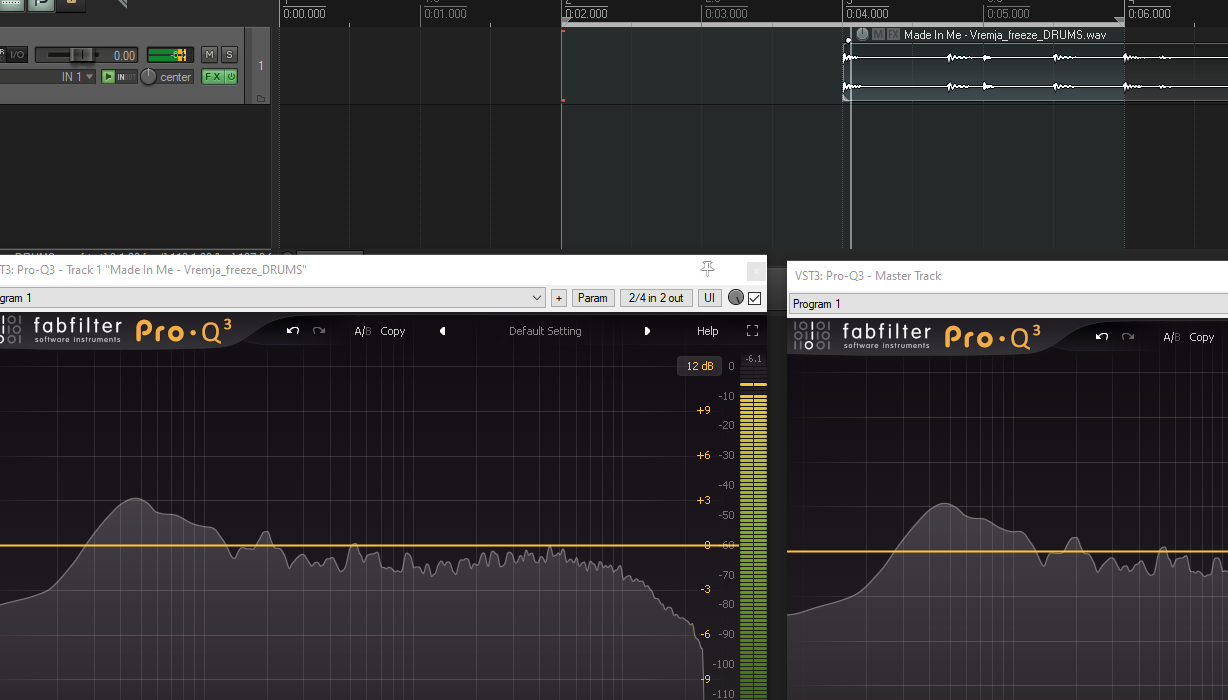Viewport: 1228px width, 700px height.
Task: Click the 0:02.000 mark on the timeline ruler
Action: click(586, 13)
